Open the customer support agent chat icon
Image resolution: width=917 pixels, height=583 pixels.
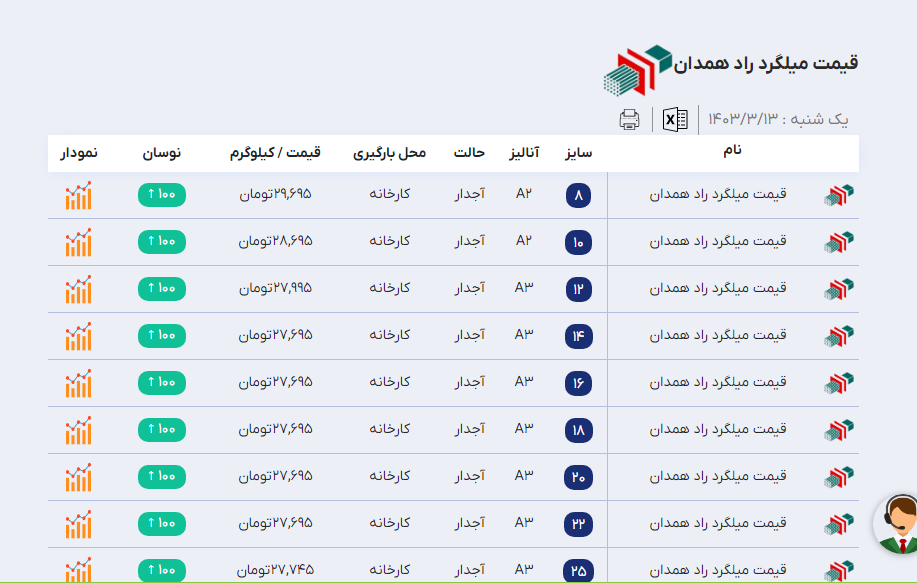(899, 523)
